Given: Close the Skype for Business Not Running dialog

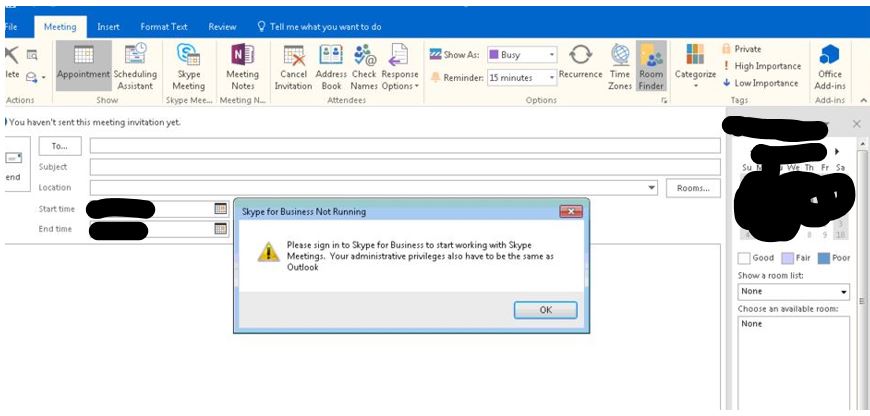Looking at the screenshot, I should pos(571,211).
